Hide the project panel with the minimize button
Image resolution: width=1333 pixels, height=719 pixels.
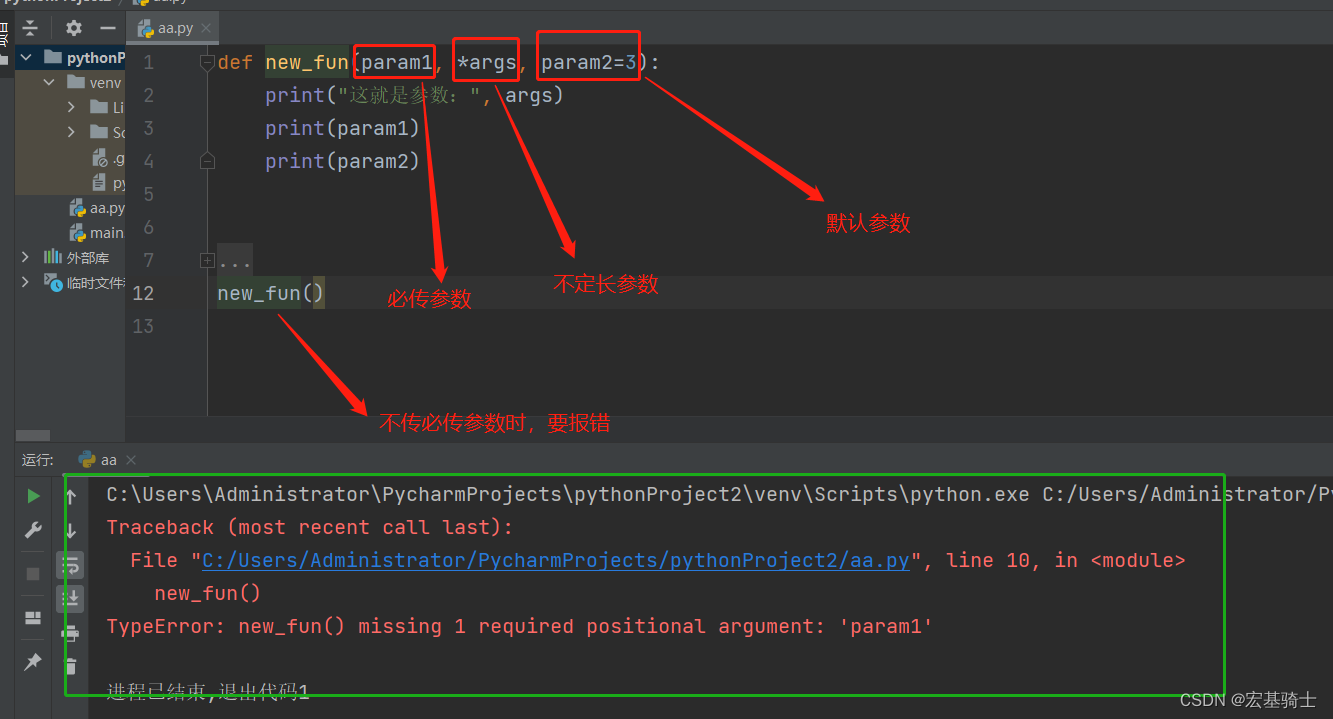point(106,27)
